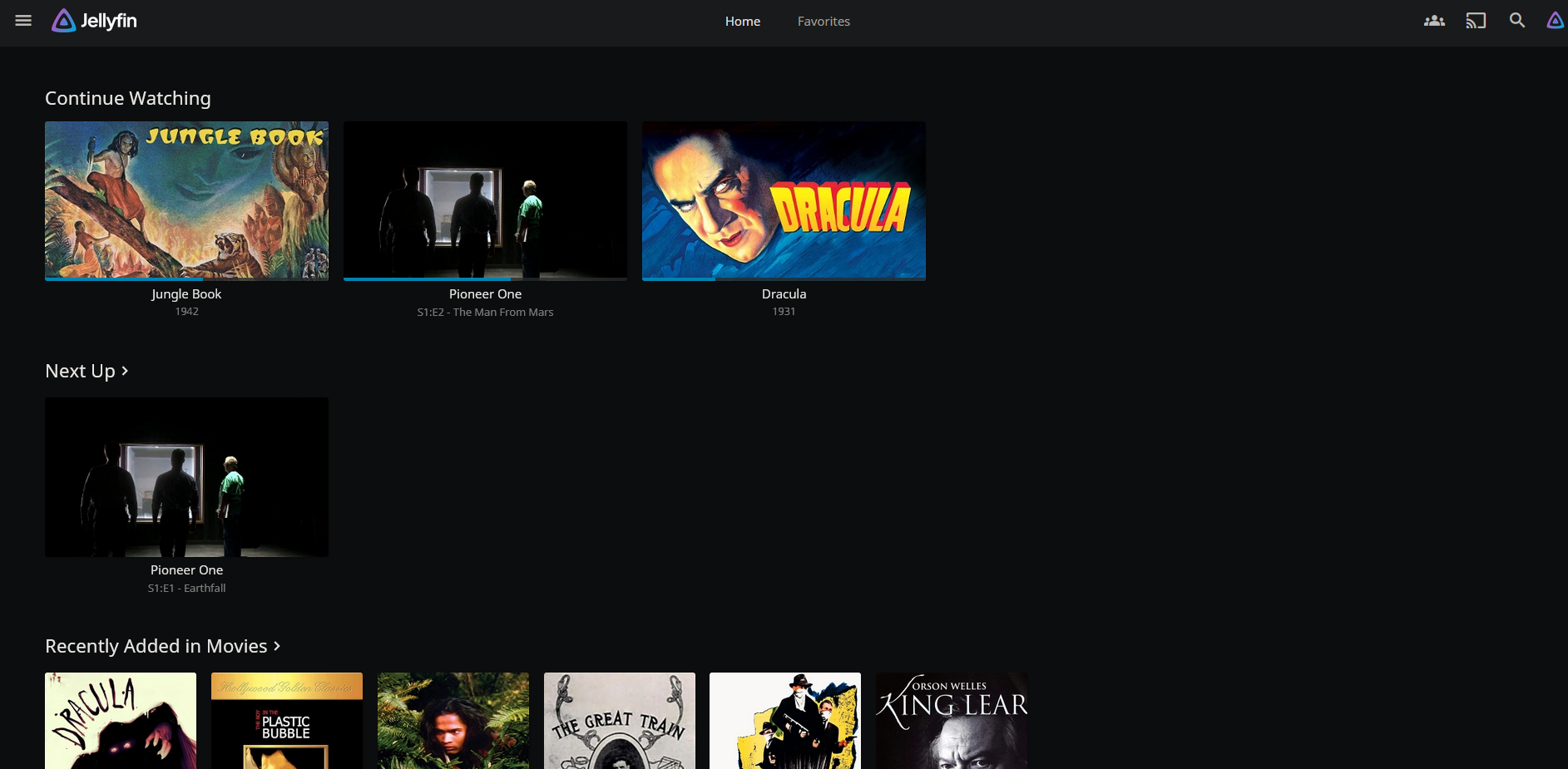Click the Jungle Book playback progress bar
The width and height of the screenshot is (1568, 769).
coord(186,279)
